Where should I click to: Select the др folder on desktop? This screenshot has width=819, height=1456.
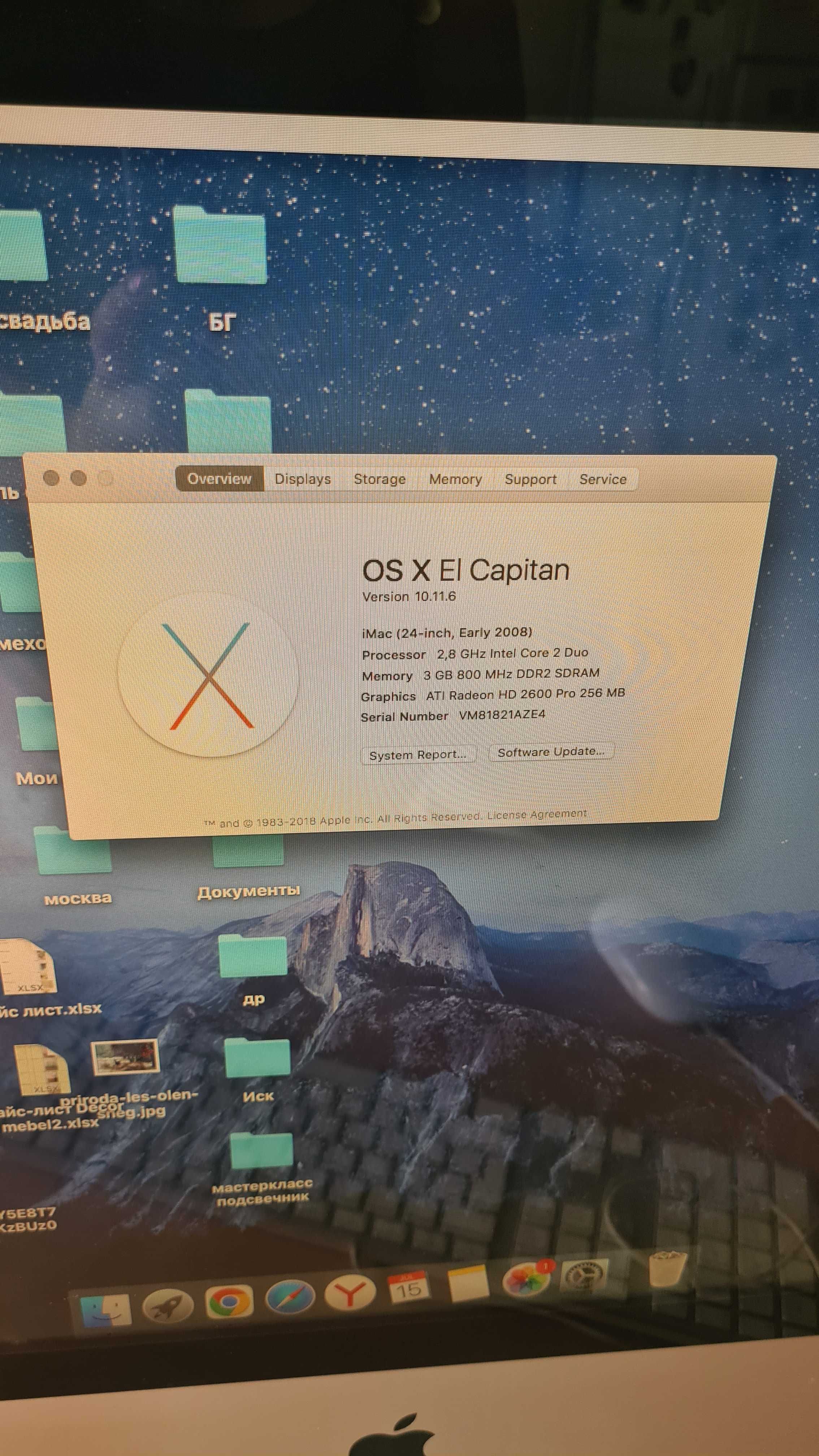click(253, 956)
